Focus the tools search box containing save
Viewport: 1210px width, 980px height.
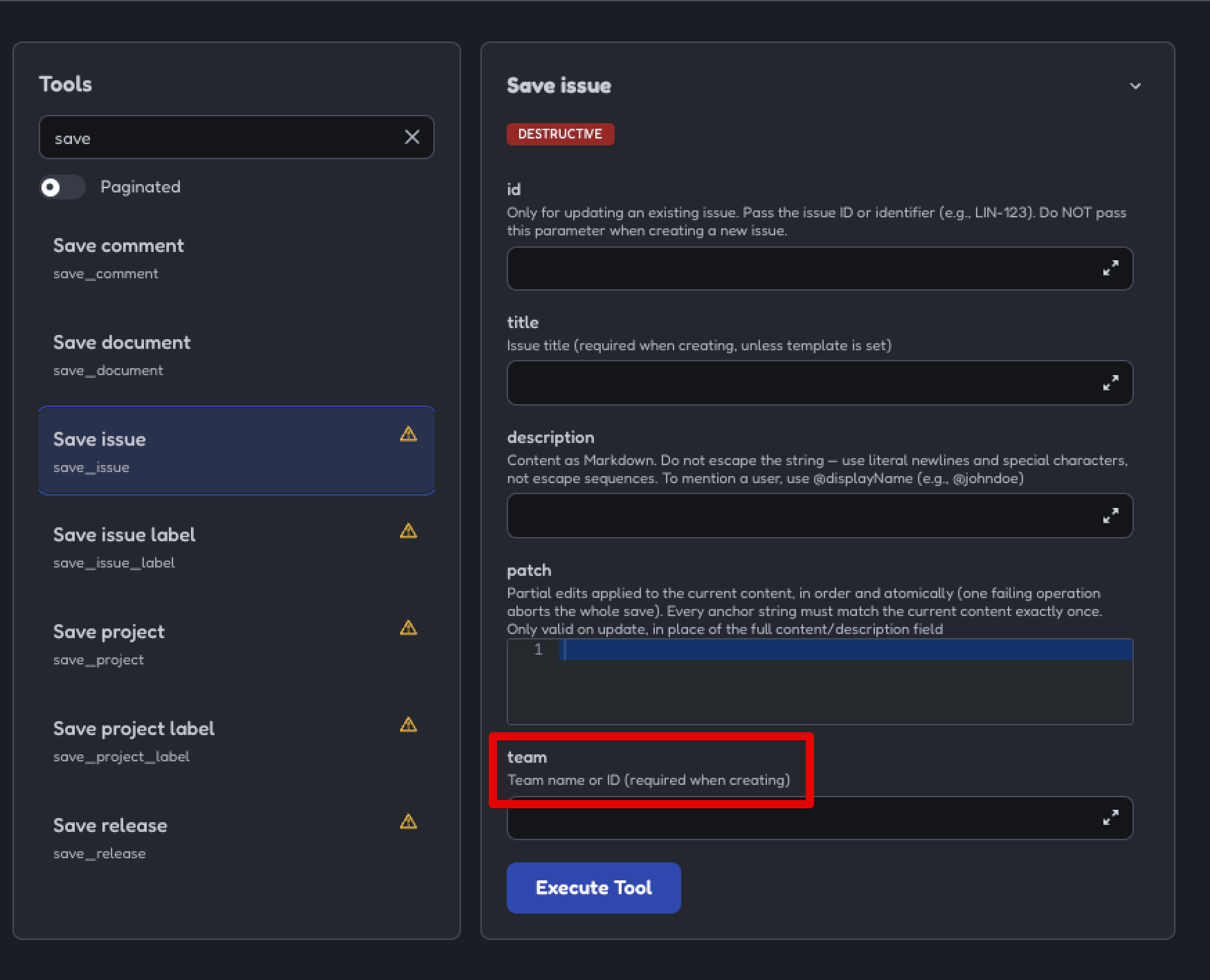237,137
